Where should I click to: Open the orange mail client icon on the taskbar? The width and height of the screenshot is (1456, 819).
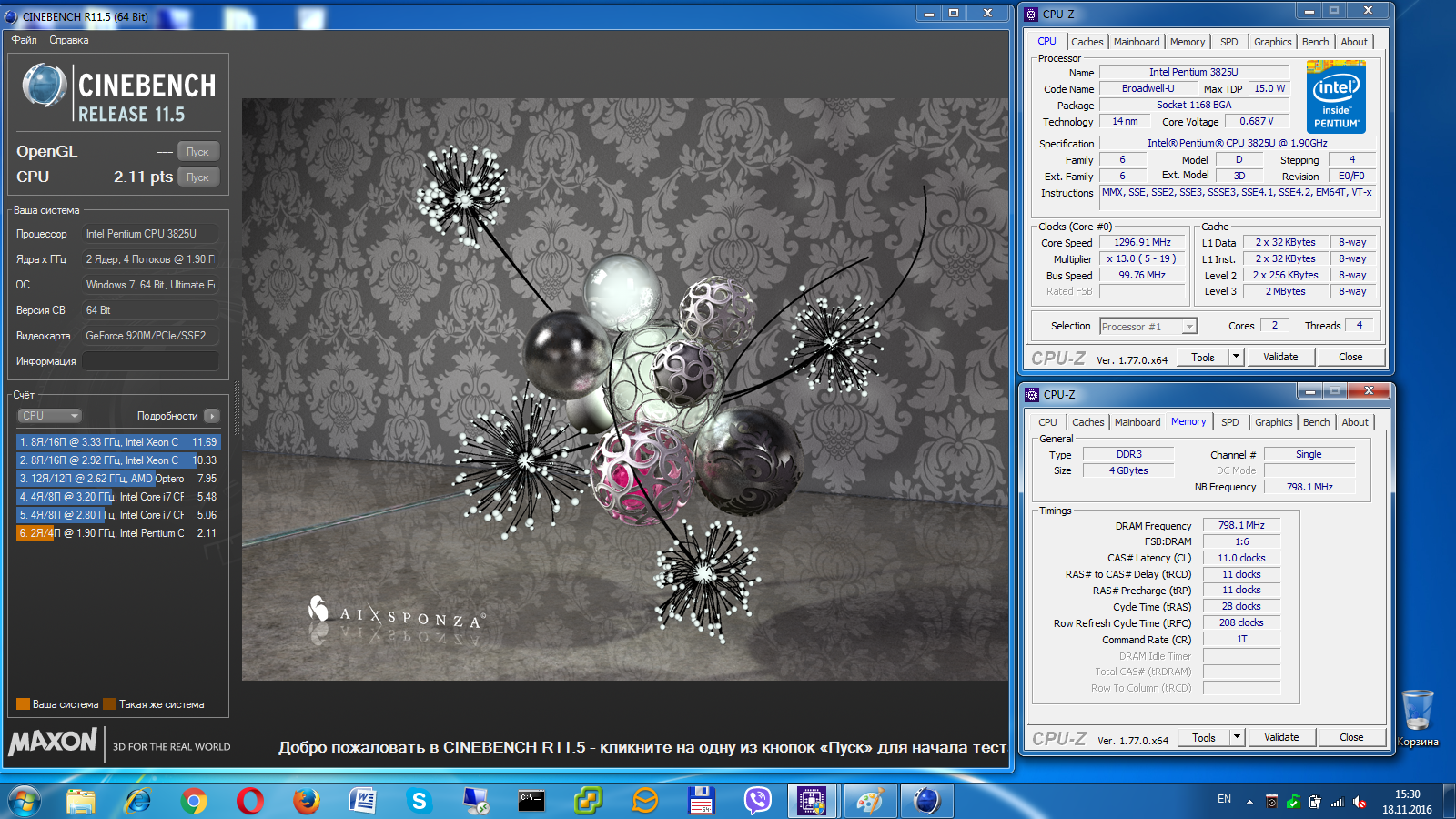(645, 801)
